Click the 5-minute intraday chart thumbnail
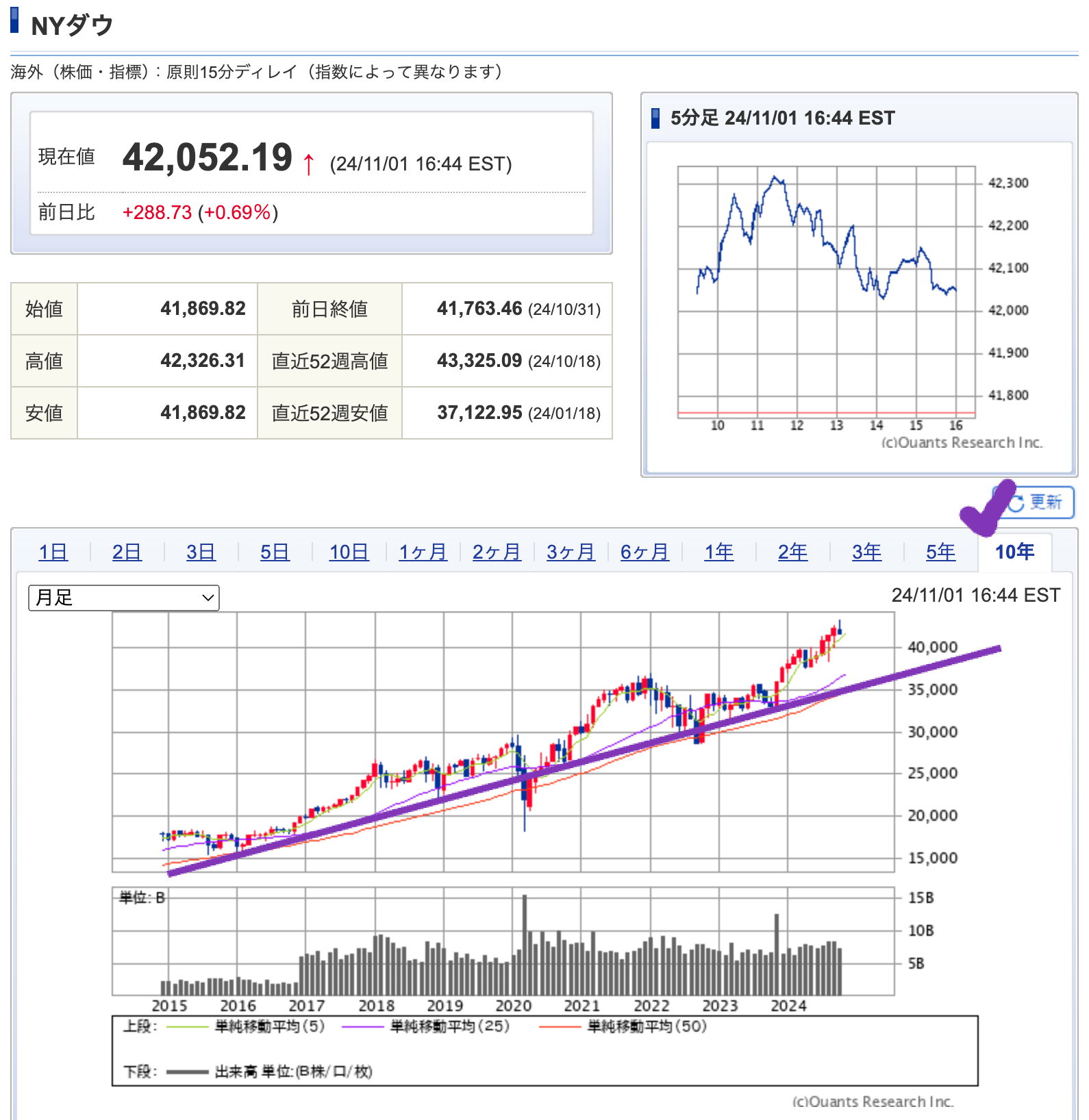Screen dimensions: 1089x1120 860,307
